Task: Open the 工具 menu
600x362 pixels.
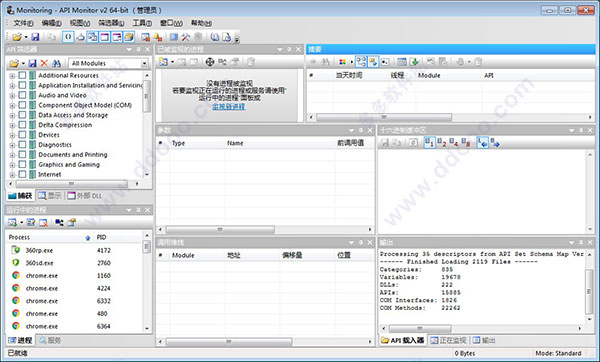Action: pyautogui.click(x=142, y=23)
